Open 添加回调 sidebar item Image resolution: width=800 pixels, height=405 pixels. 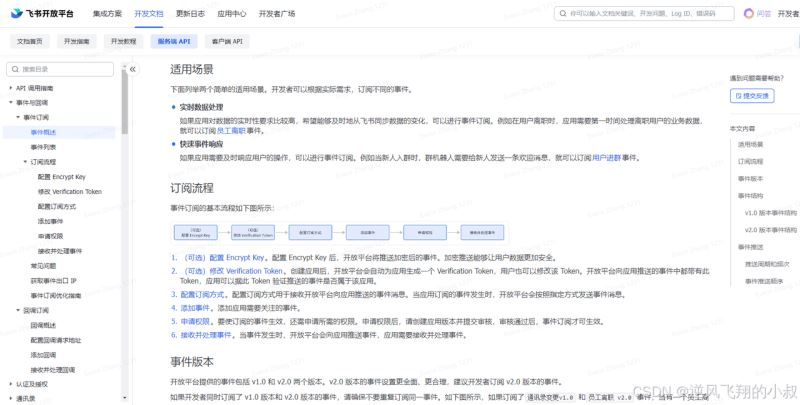pyautogui.click(x=43, y=355)
